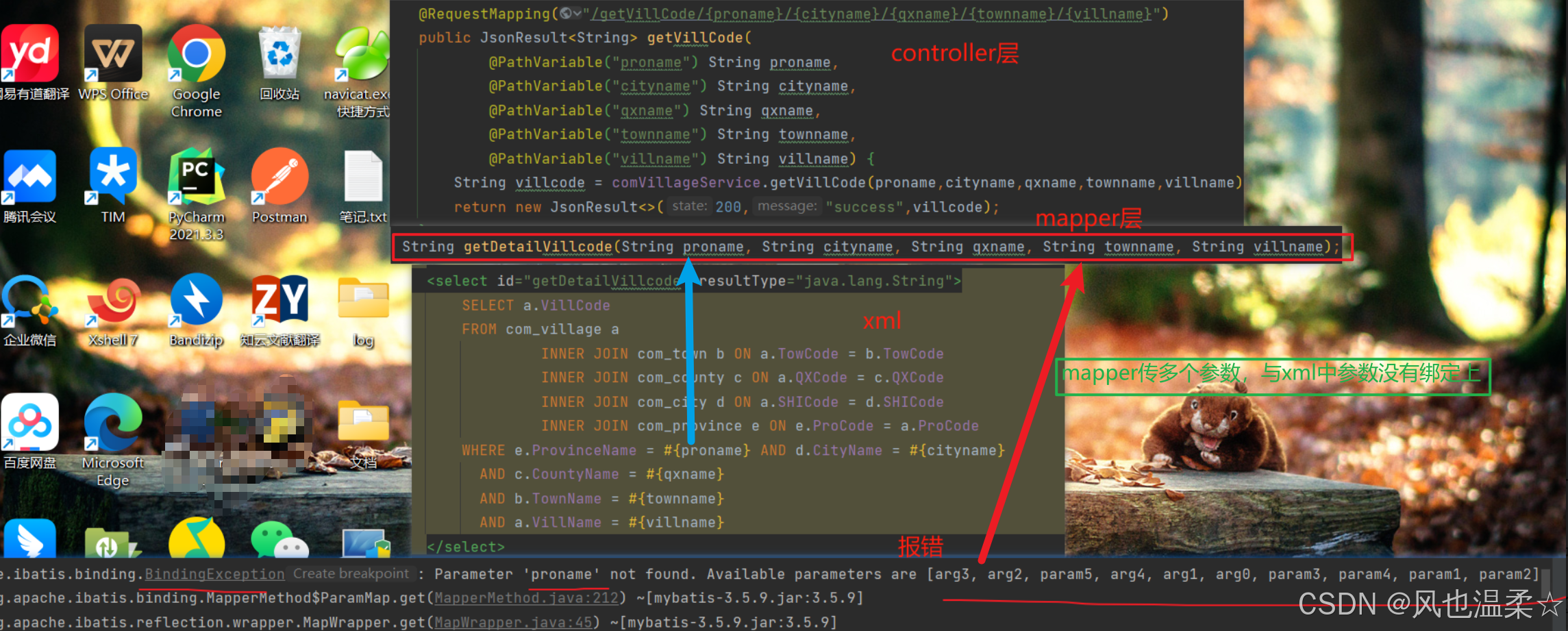
Task: Open the Youdao translate desktop icon
Action: tap(29, 55)
